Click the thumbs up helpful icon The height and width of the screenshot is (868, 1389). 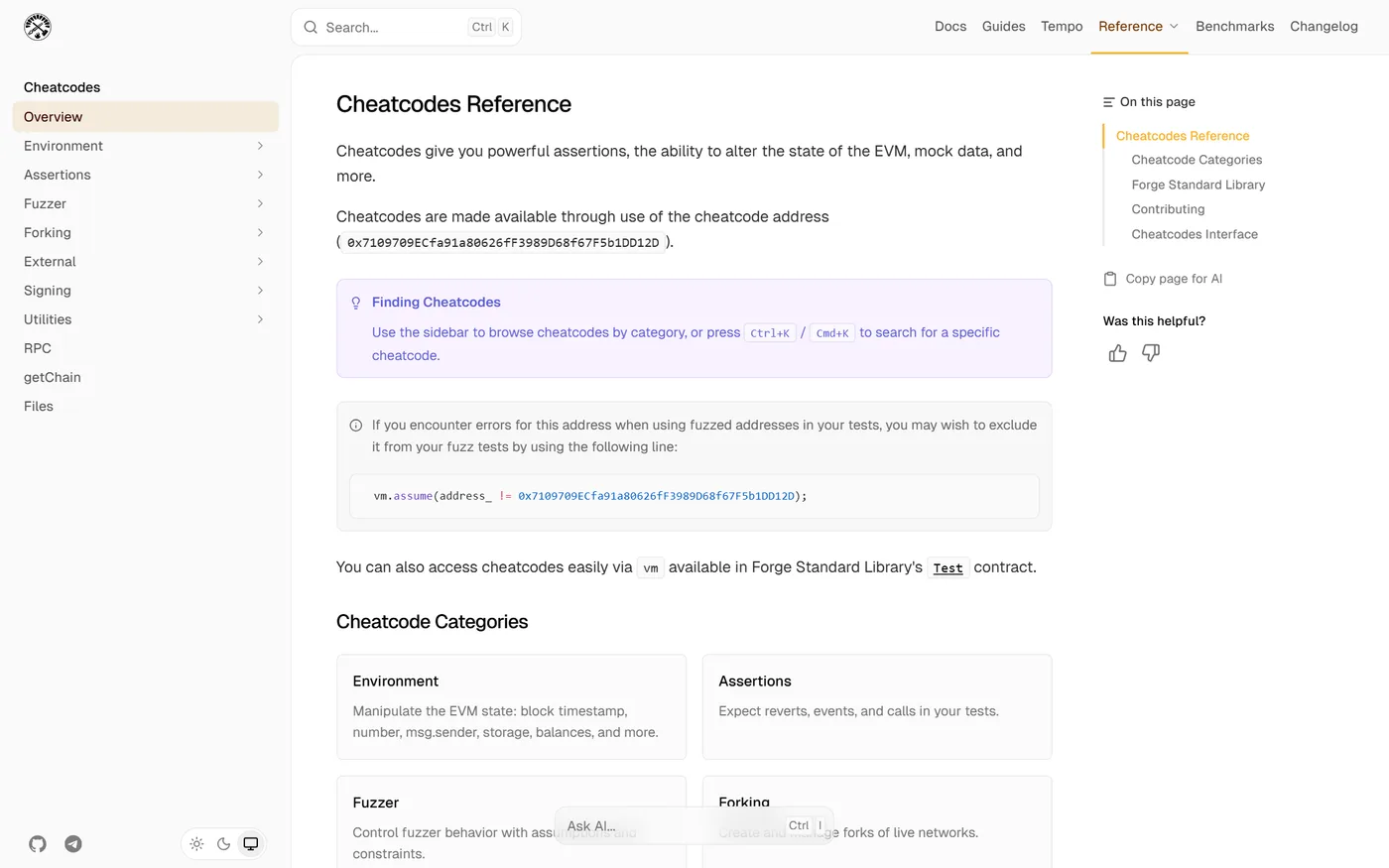[x=1118, y=353]
